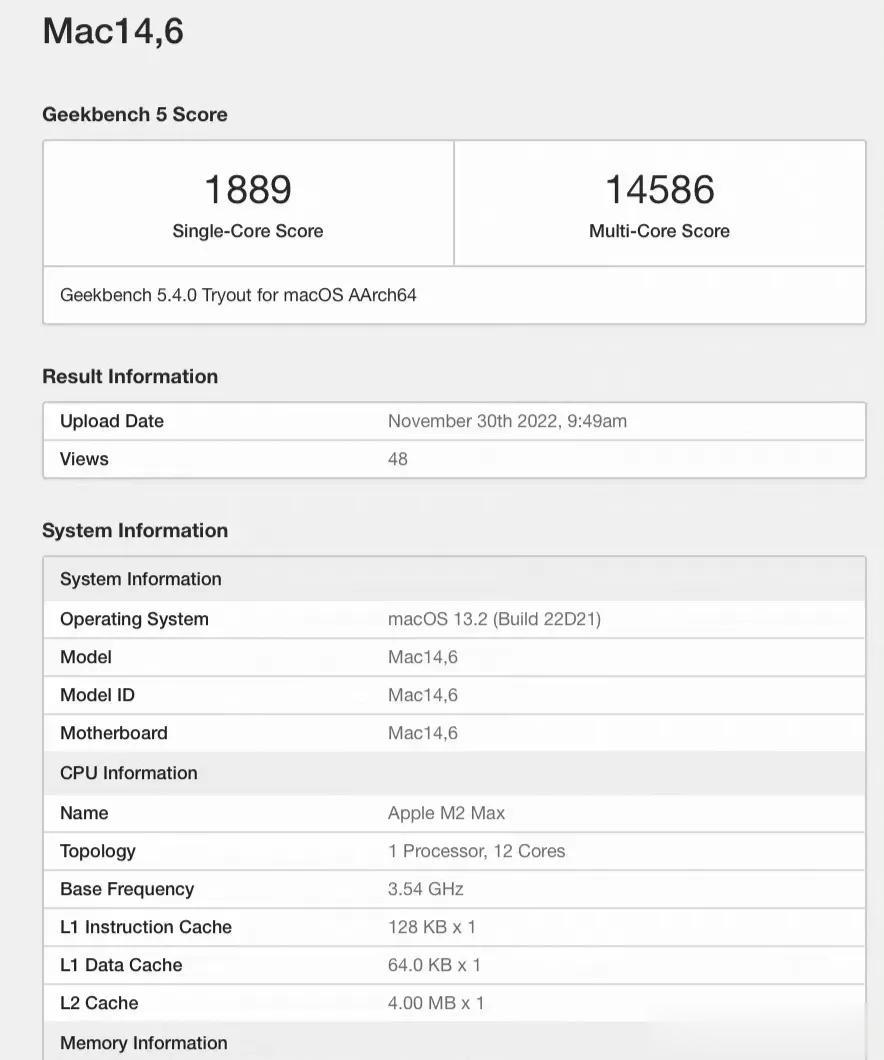Click the 4.00 MB x 1 L2 cache value
The width and height of the screenshot is (884, 1060).
(x=436, y=1003)
